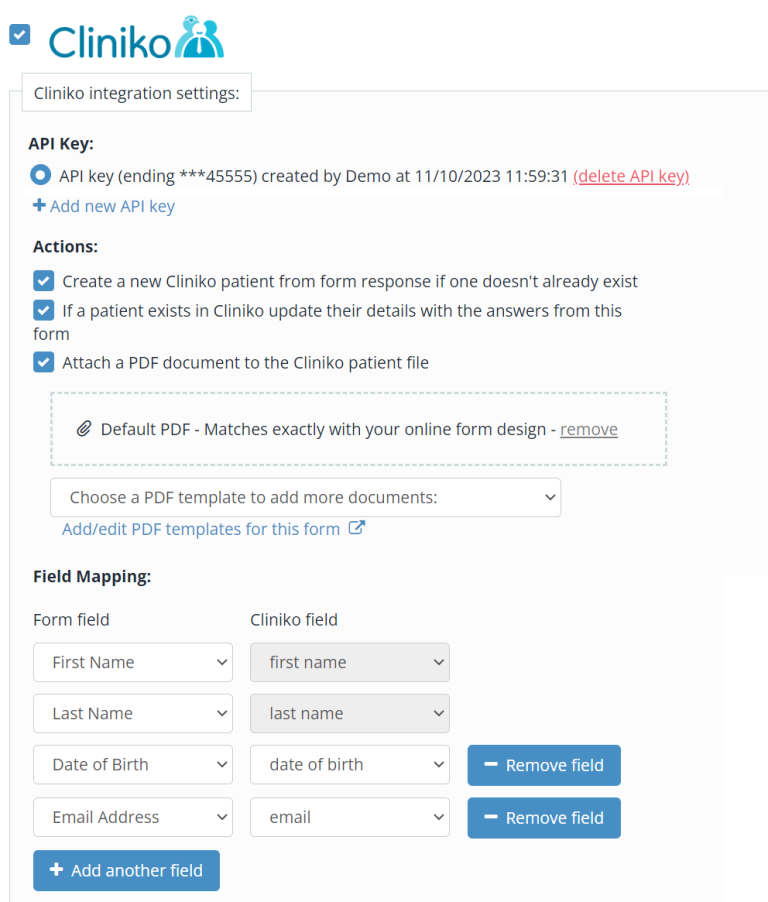This screenshot has height=902, width=768.
Task: Open the email Cliniko field dropdown
Action: tap(349, 817)
